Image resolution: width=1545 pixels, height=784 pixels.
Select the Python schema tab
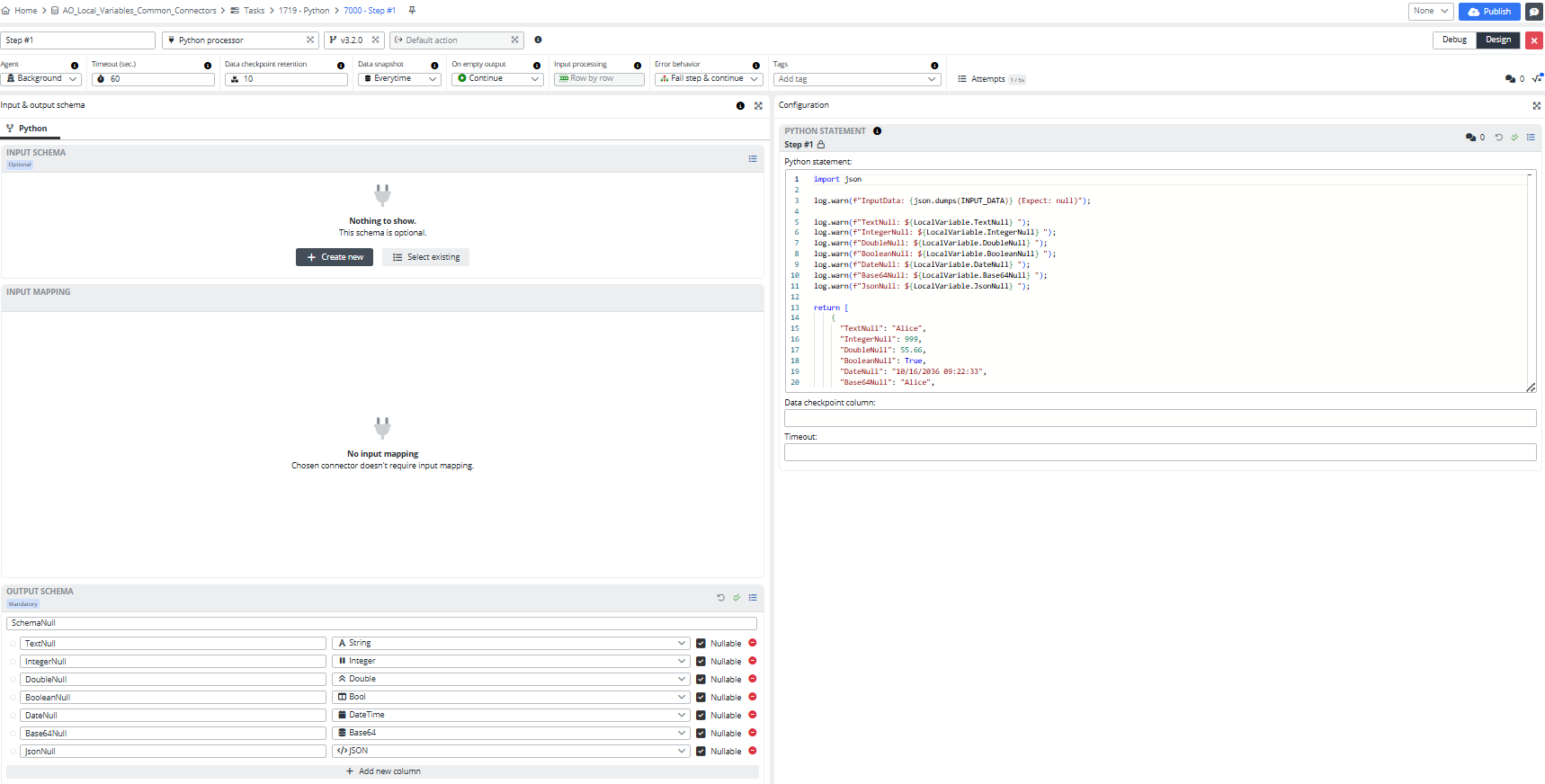(x=31, y=129)
